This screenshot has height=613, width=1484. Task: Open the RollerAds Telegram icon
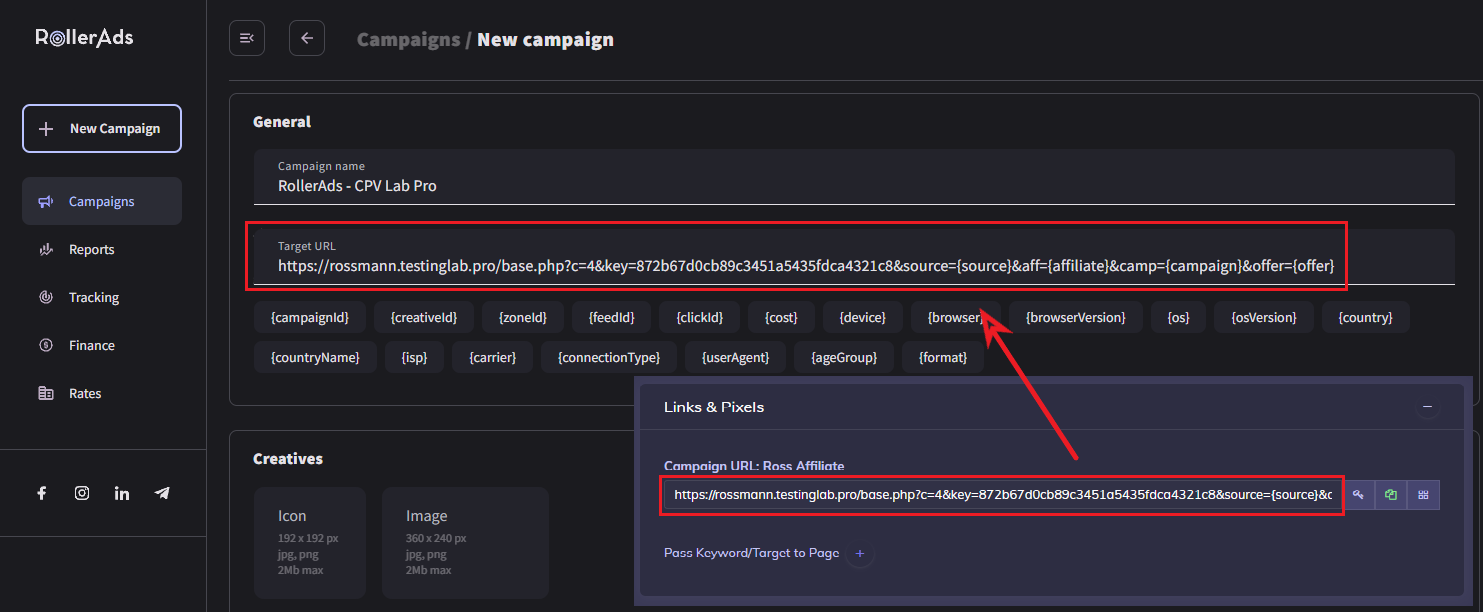pos(162,493)
